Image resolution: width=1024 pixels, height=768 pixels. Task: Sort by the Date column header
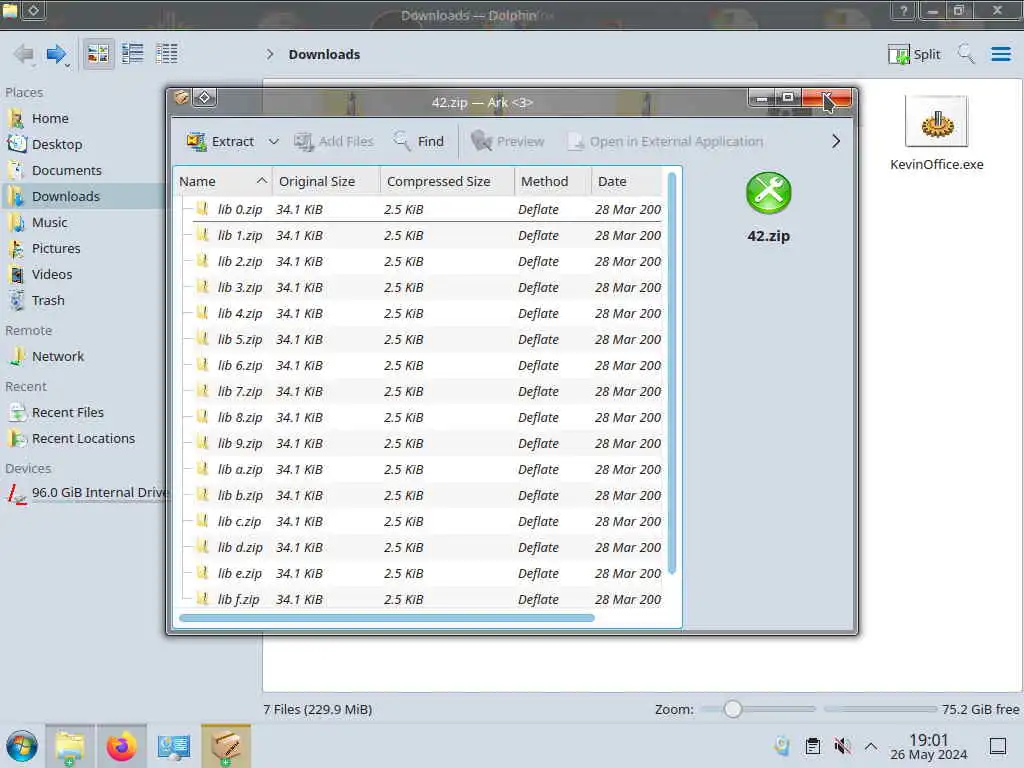[627, 182]
